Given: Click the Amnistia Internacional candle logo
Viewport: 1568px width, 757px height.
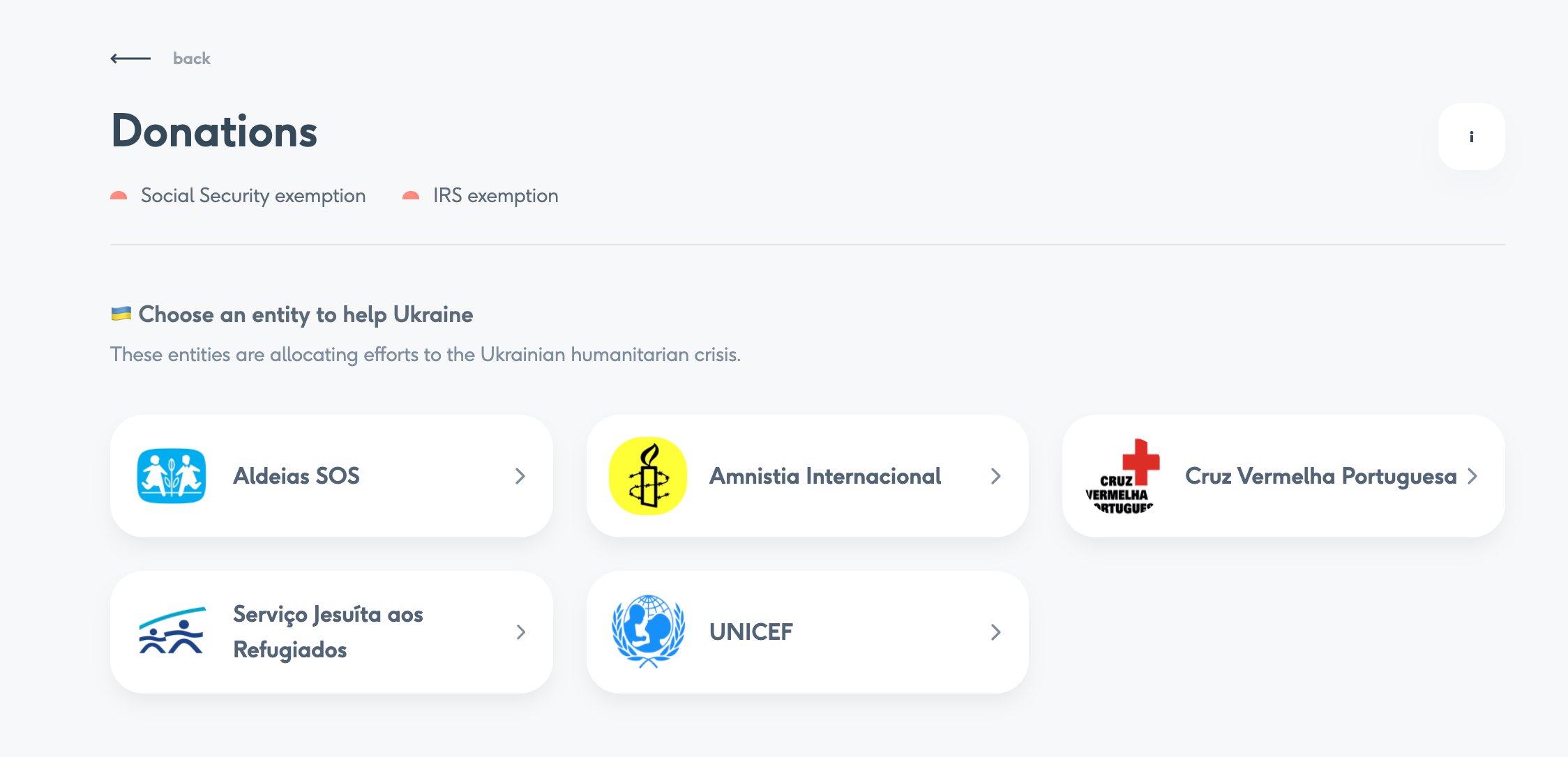Looking at the screenshot, I should point(648,476).
